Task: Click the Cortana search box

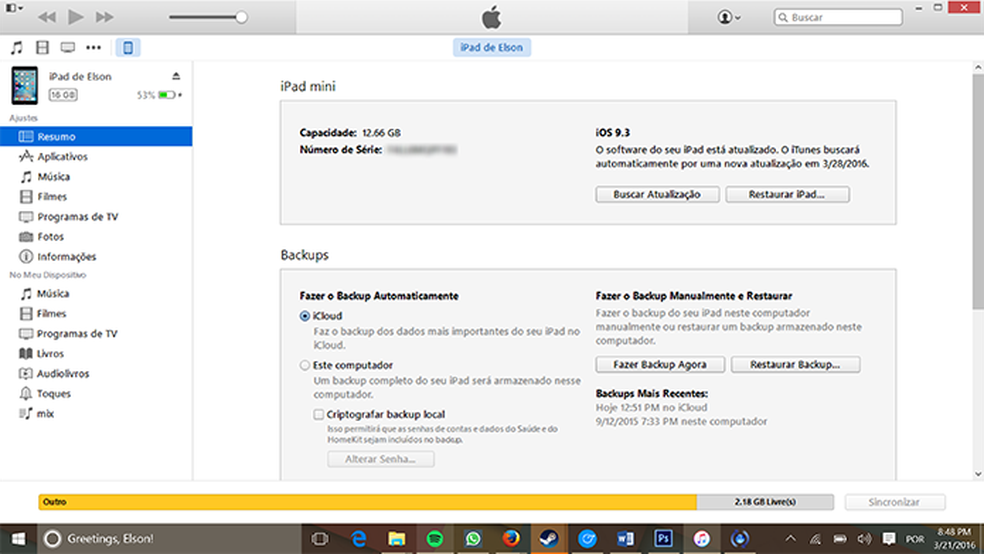Action: coord(168,538)
